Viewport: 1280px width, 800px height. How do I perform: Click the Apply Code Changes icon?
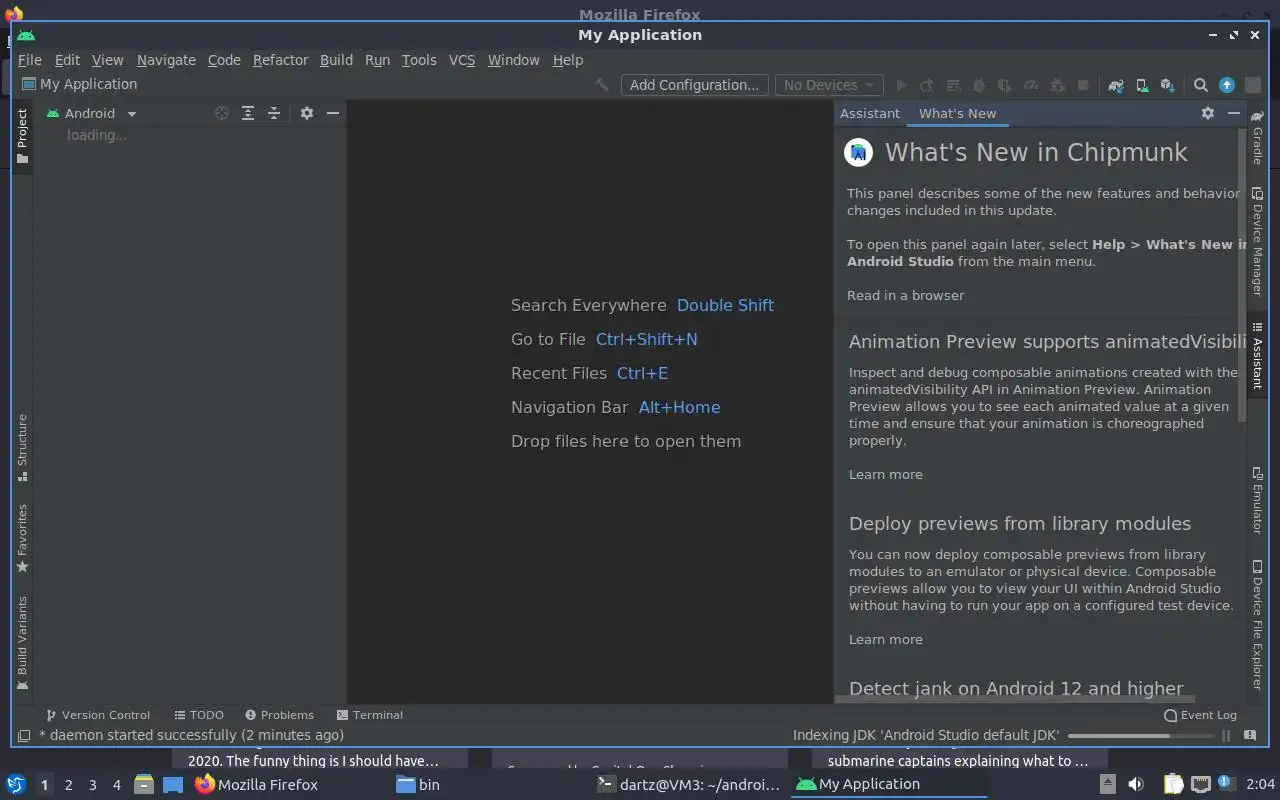coord(953,85)
